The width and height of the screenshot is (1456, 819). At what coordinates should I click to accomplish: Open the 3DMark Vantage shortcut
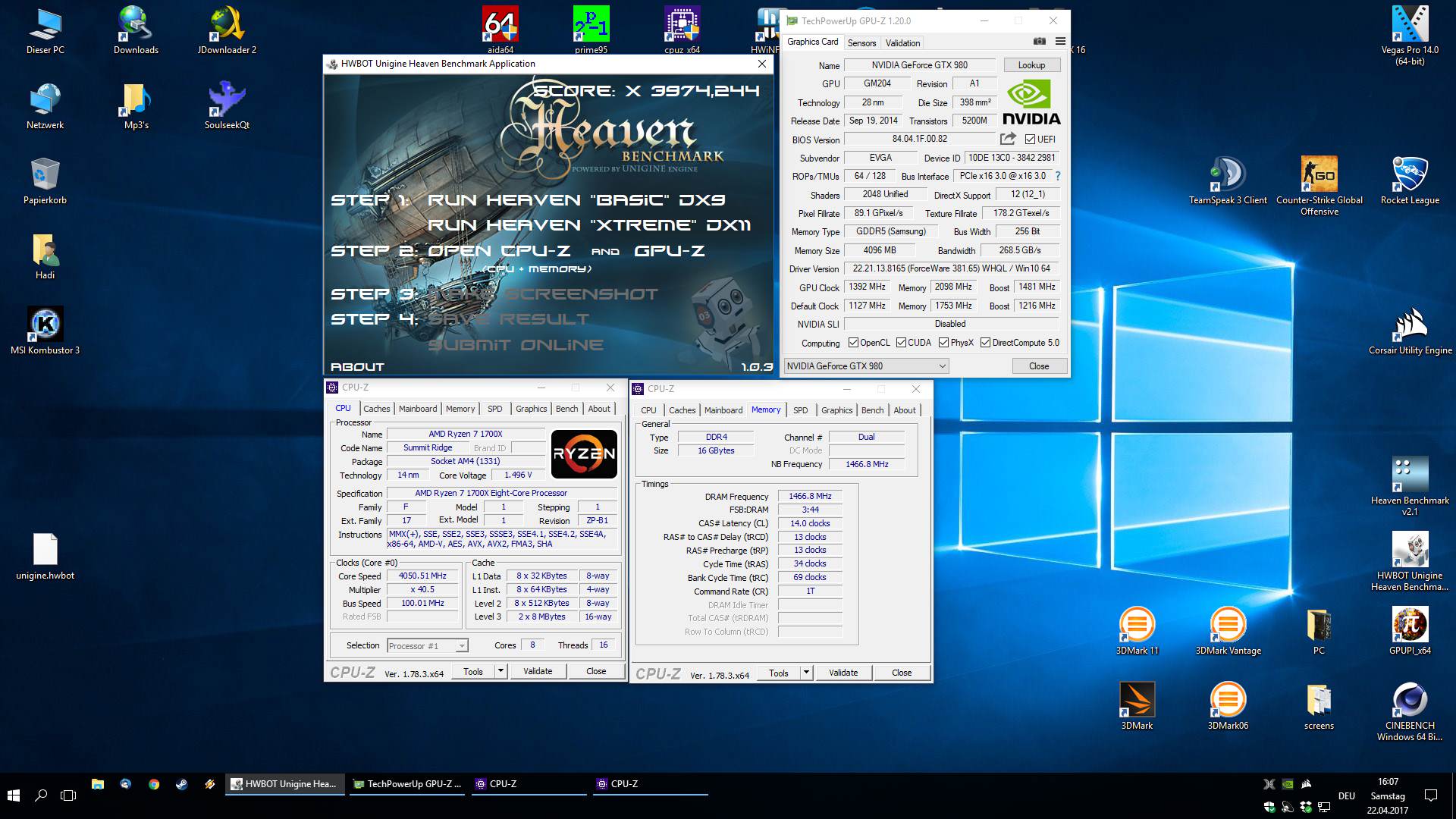1228,630
